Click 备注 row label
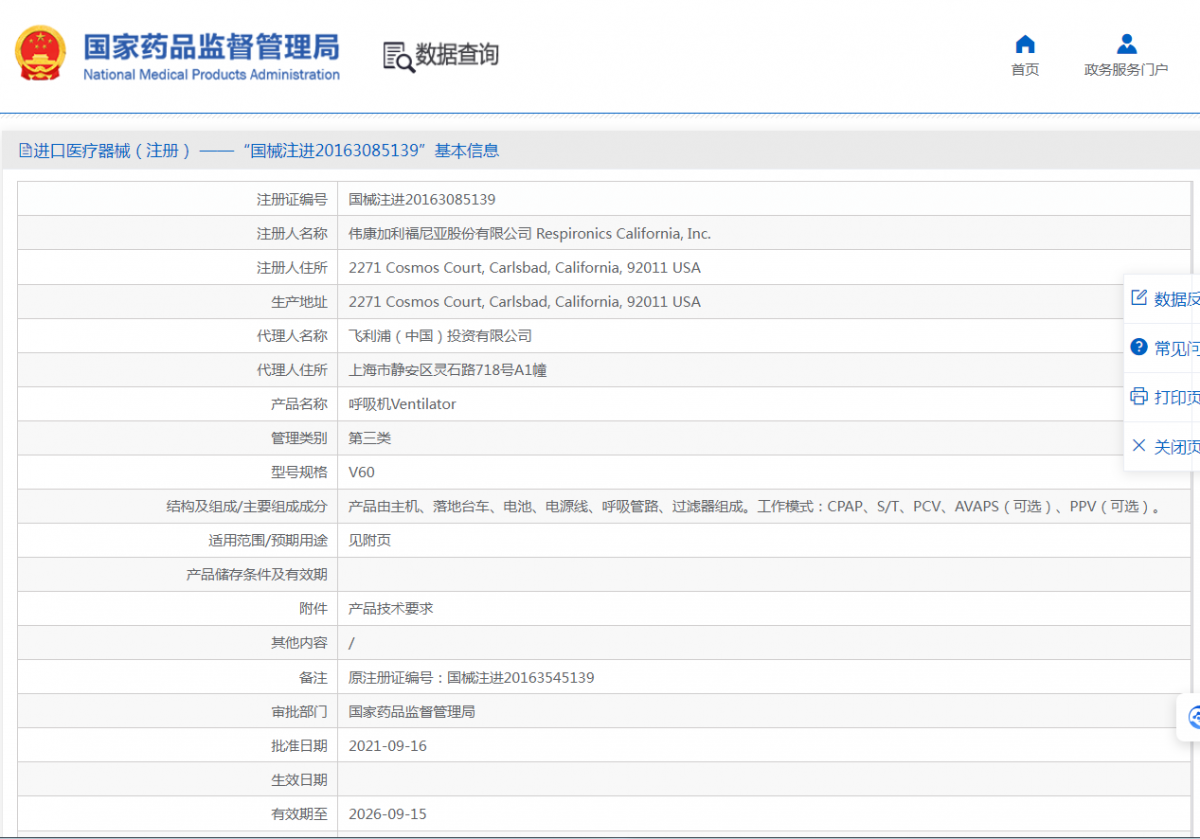Image resolution: width=1200 pixels, height=839 pixels. [313, 678]
